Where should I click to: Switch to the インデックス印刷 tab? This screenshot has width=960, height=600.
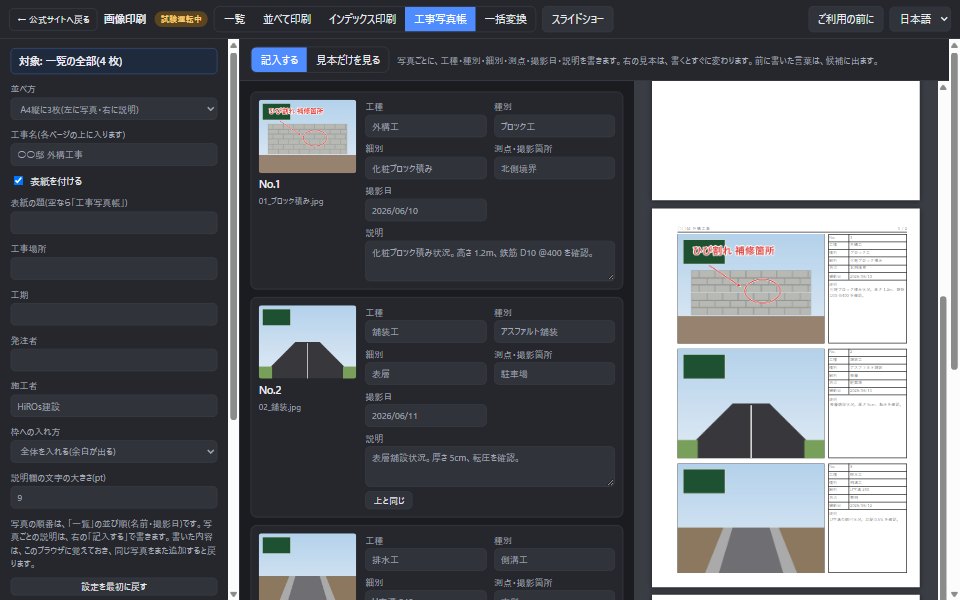[x=362, y=19]
